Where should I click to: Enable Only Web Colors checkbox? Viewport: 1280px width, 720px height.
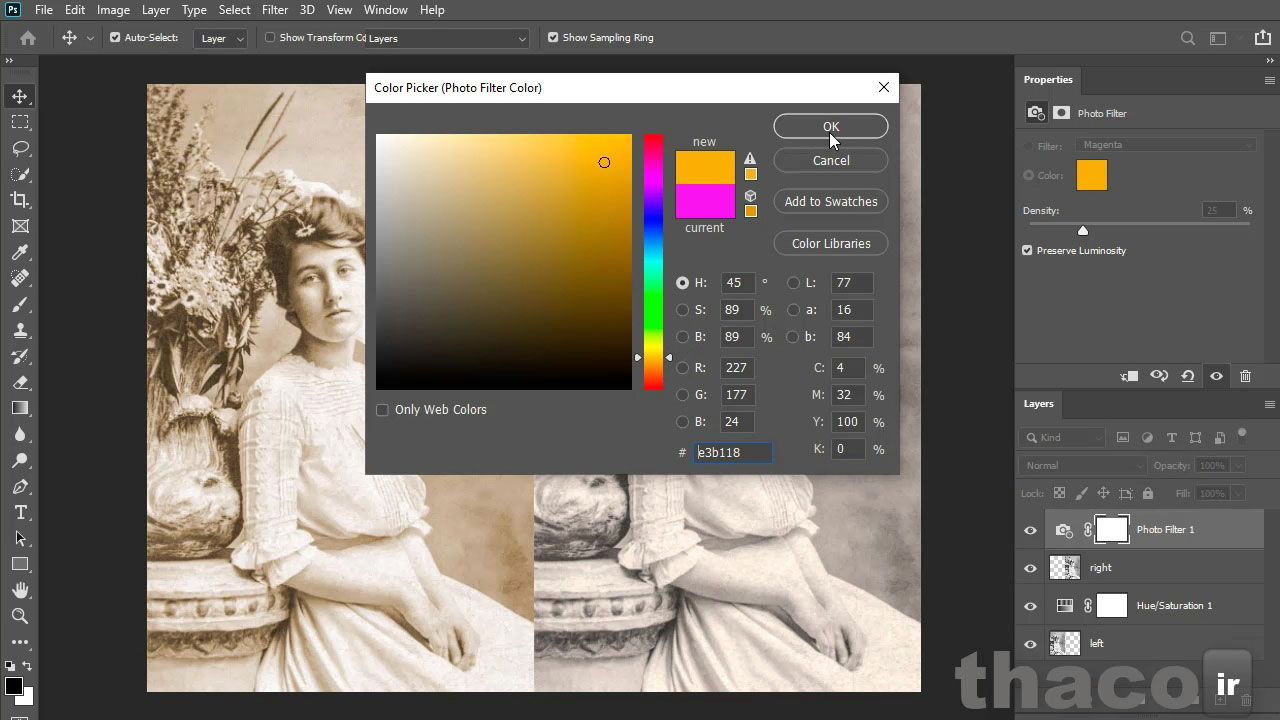(x=382, y=410)
